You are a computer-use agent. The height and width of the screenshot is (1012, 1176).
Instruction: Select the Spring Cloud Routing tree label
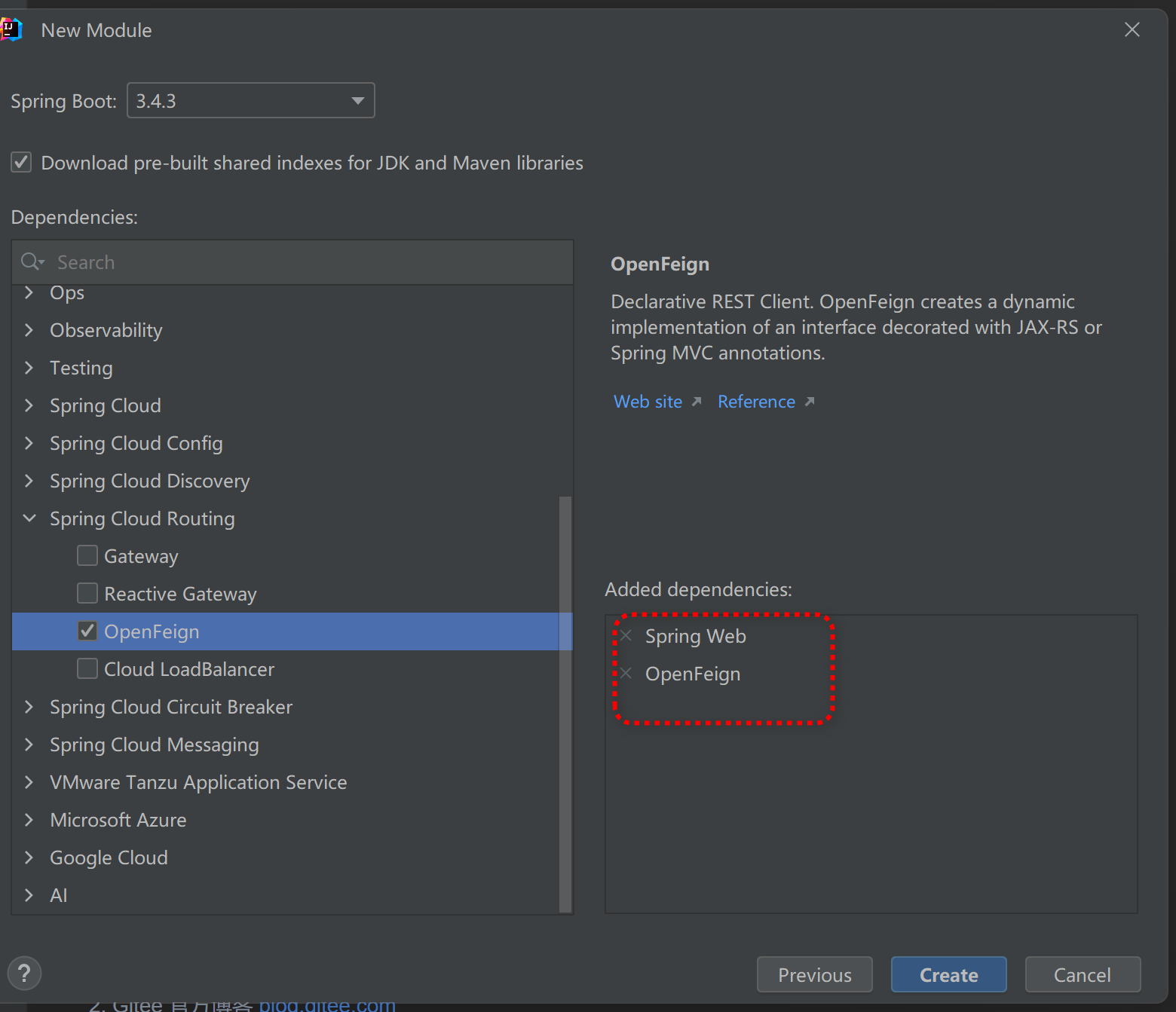click(142, 518)
